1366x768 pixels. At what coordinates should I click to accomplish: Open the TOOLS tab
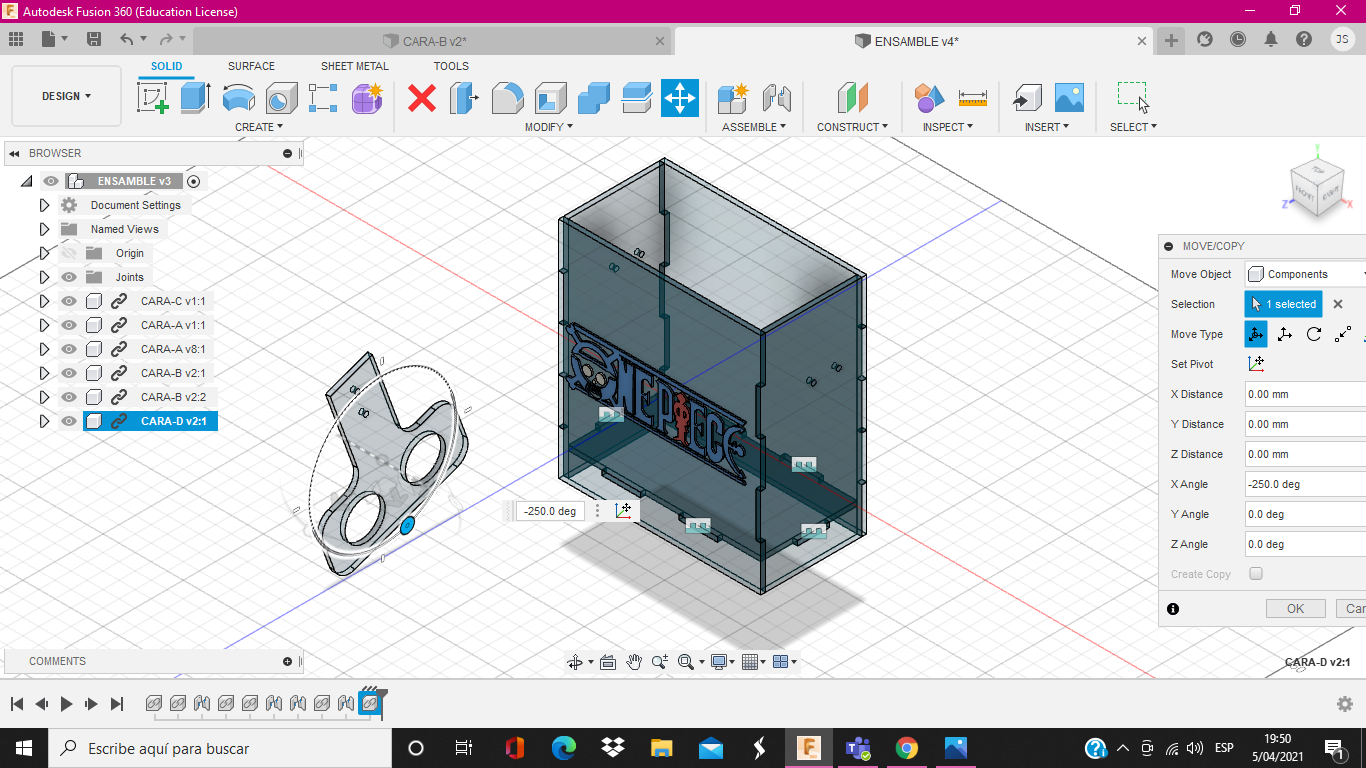[x=451, y=66]
